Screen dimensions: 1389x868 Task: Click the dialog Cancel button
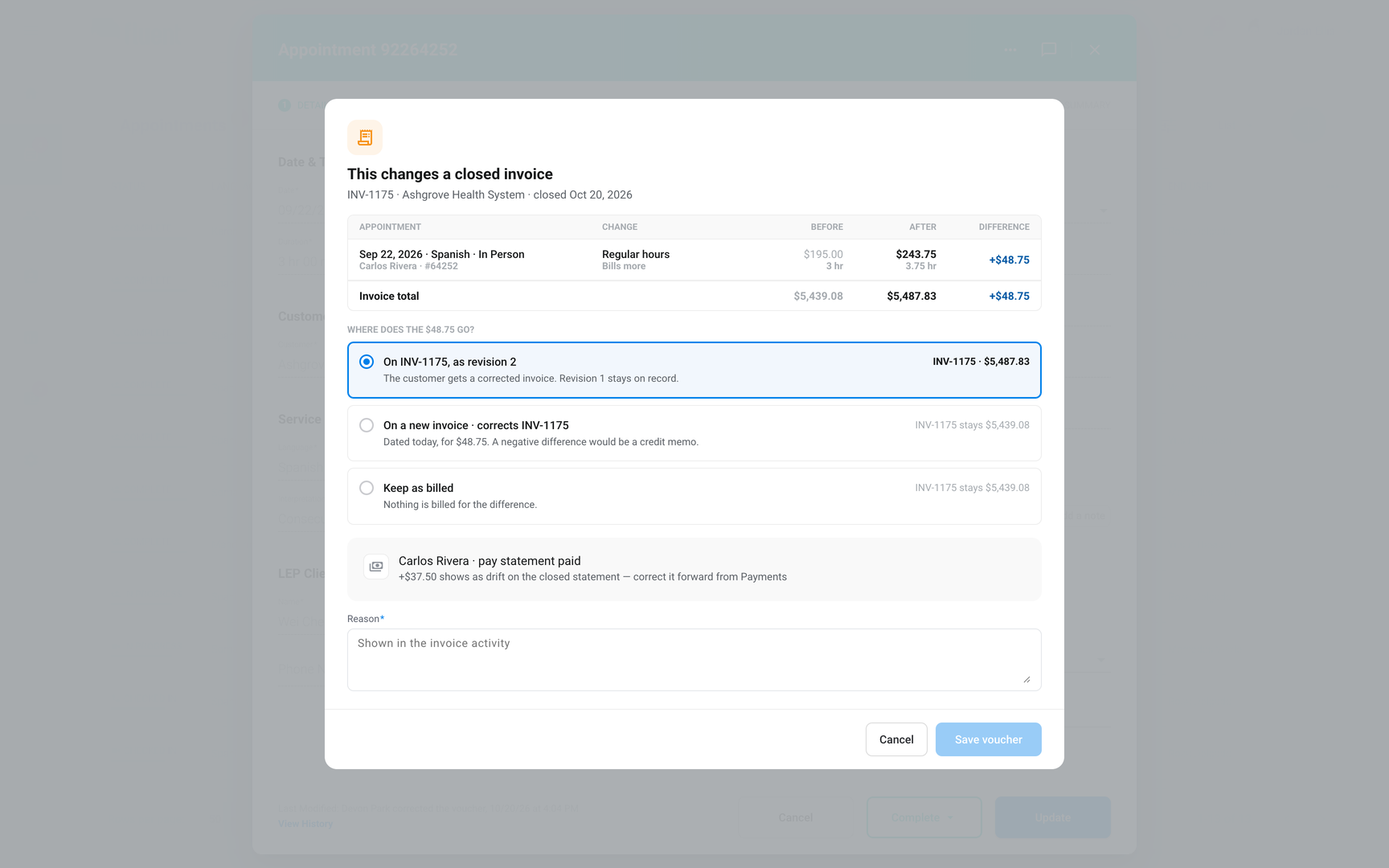coord(896,739)
